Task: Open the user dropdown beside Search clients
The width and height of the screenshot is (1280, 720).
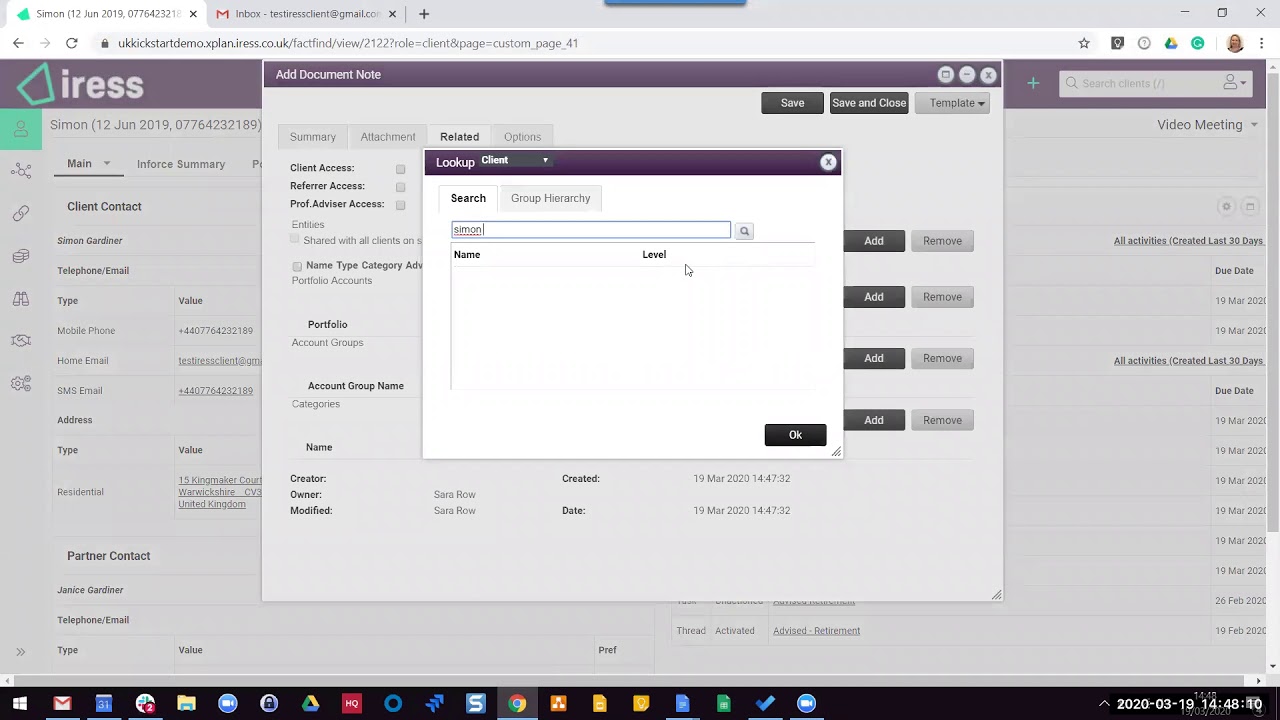Action: [1236, 83]
